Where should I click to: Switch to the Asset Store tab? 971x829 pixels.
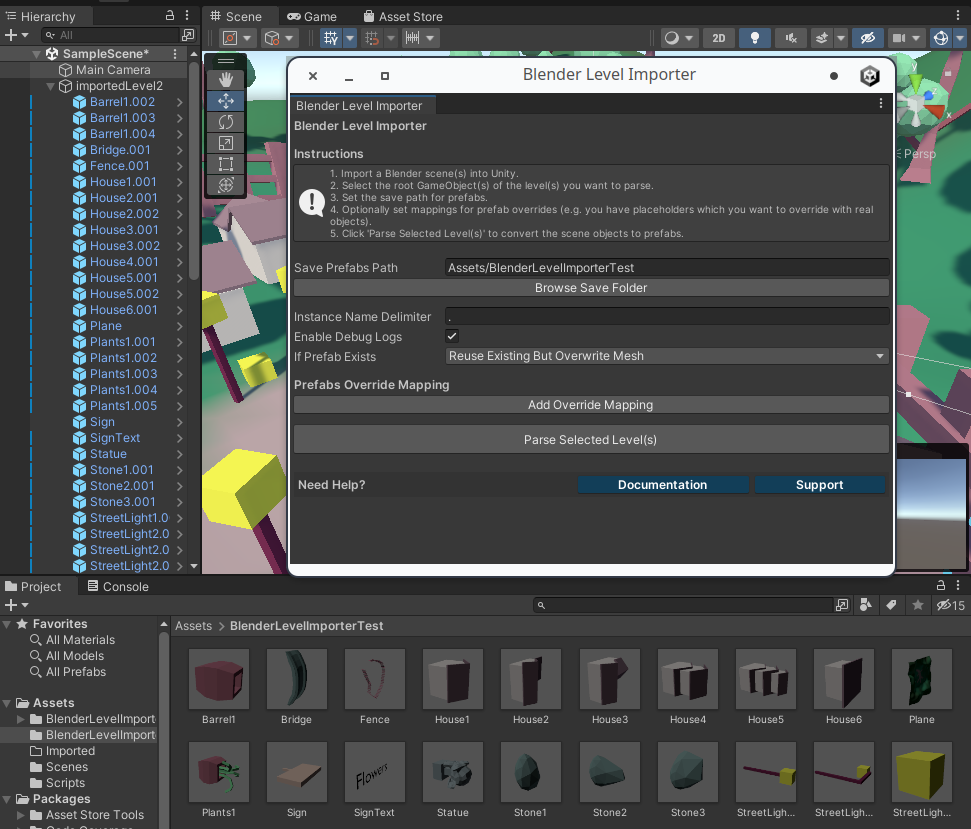[403, 17]
